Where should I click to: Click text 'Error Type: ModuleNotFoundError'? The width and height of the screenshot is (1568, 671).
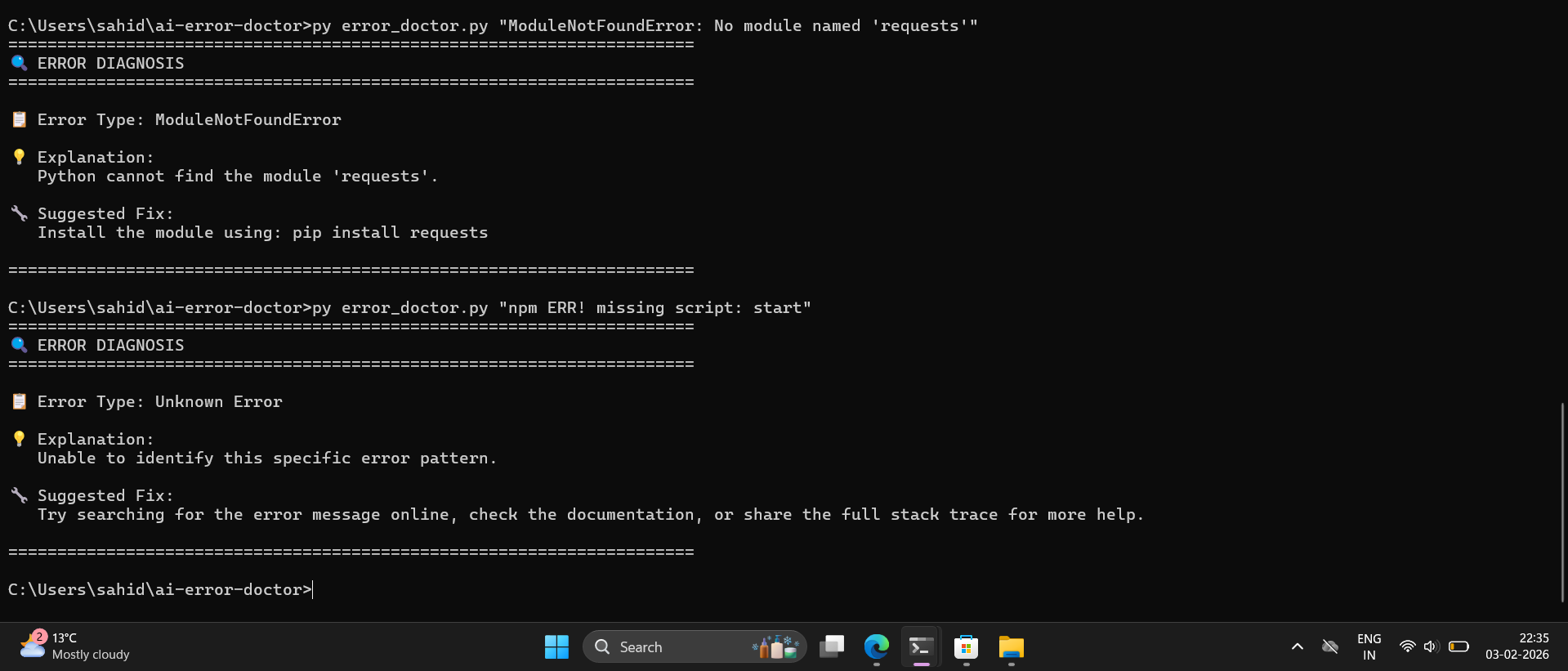point(190,120)
